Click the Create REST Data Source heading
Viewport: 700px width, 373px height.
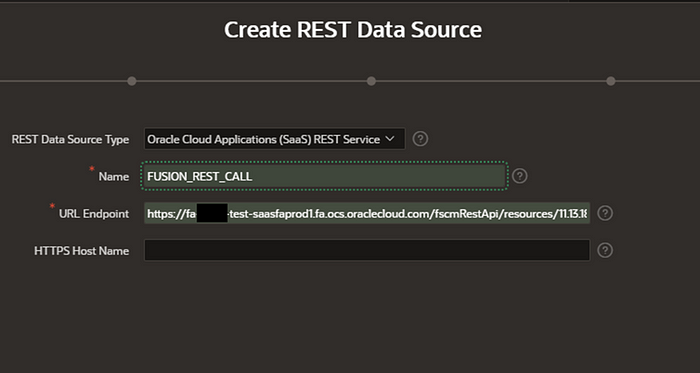pos(353,30)
